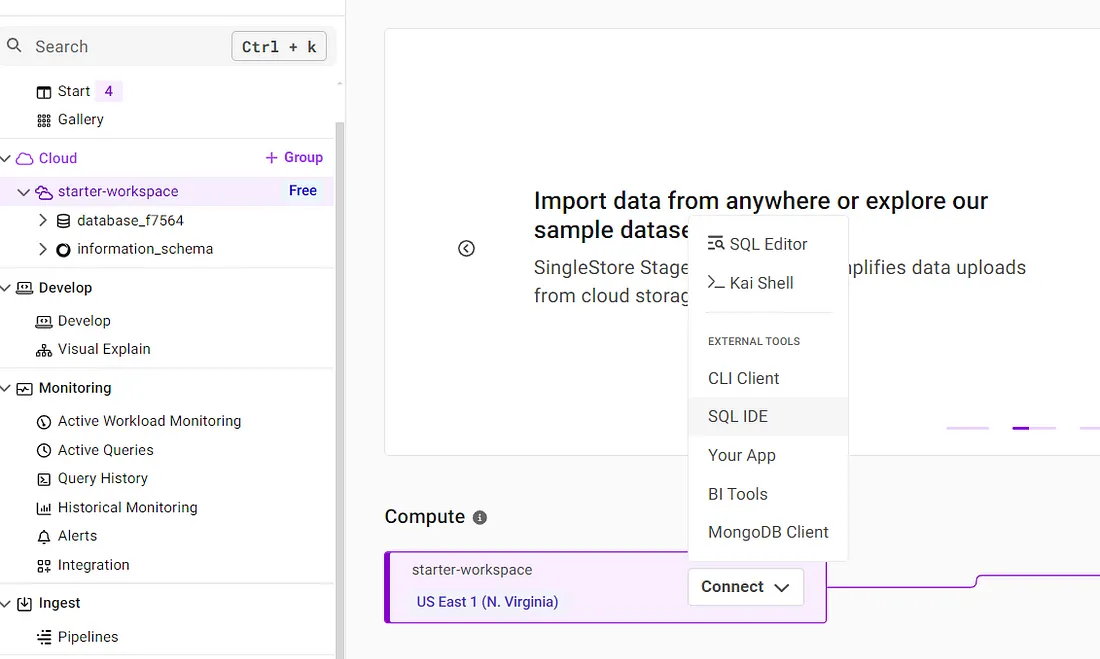1100x659 pixels.
Task: Click the information_schema circle icon
Action: coord(63,250)
